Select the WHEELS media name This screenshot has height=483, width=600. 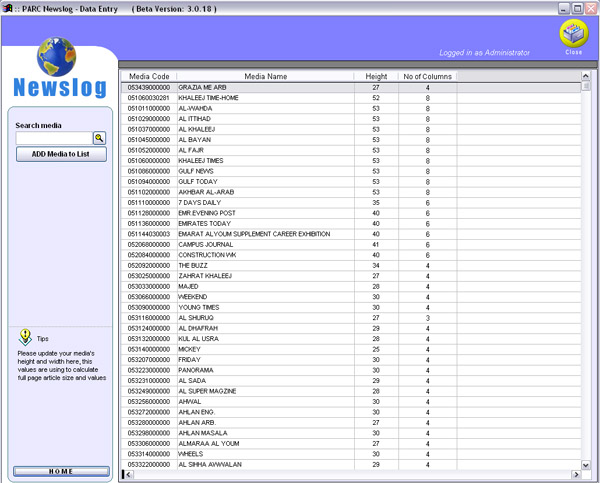(191, 454)
